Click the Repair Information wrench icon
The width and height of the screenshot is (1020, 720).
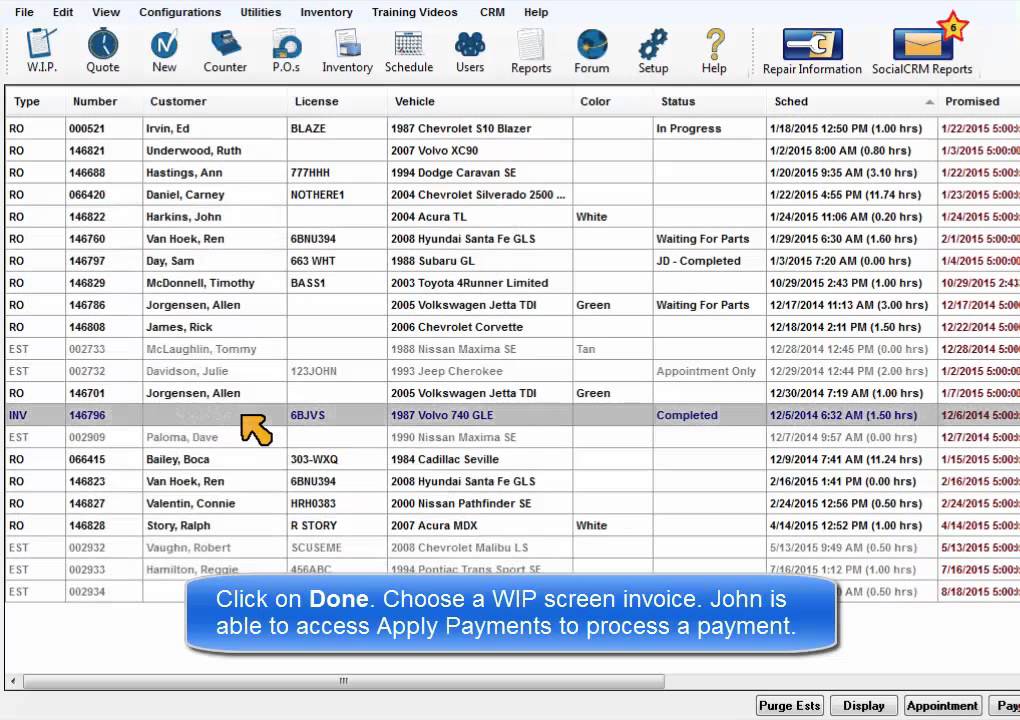(812, 51)
